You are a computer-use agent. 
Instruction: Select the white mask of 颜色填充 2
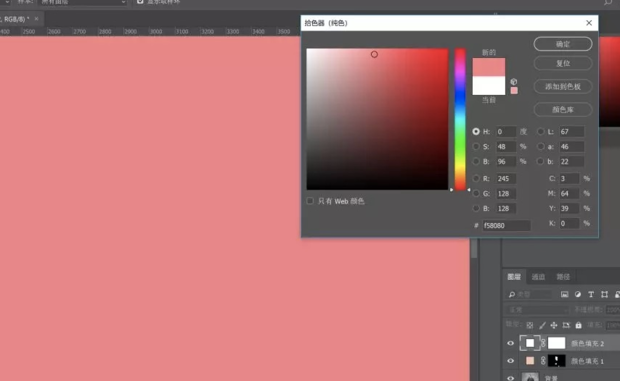tap(556, 343)
